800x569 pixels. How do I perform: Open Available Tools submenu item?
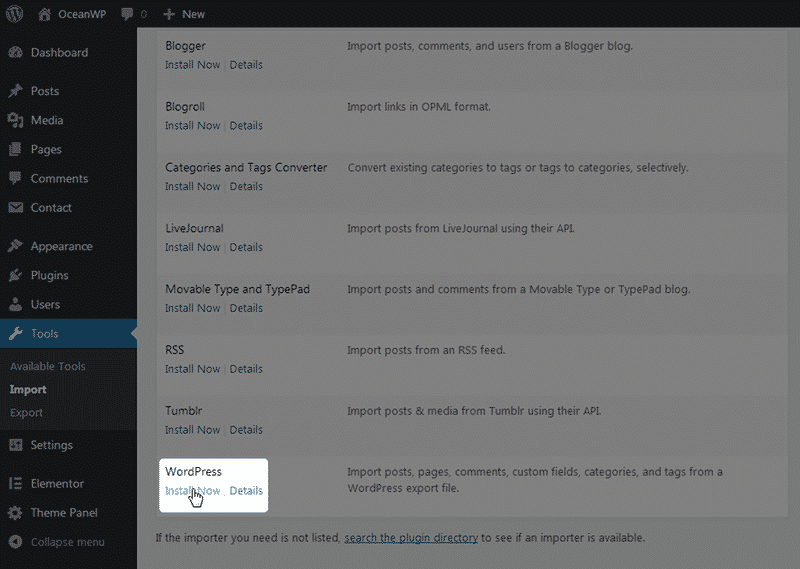[47, 366]
